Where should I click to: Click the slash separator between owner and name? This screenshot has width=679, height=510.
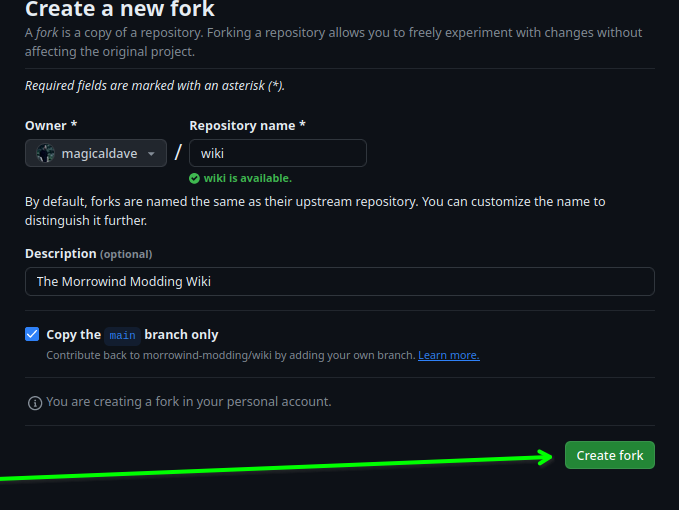tap(178, 152)
